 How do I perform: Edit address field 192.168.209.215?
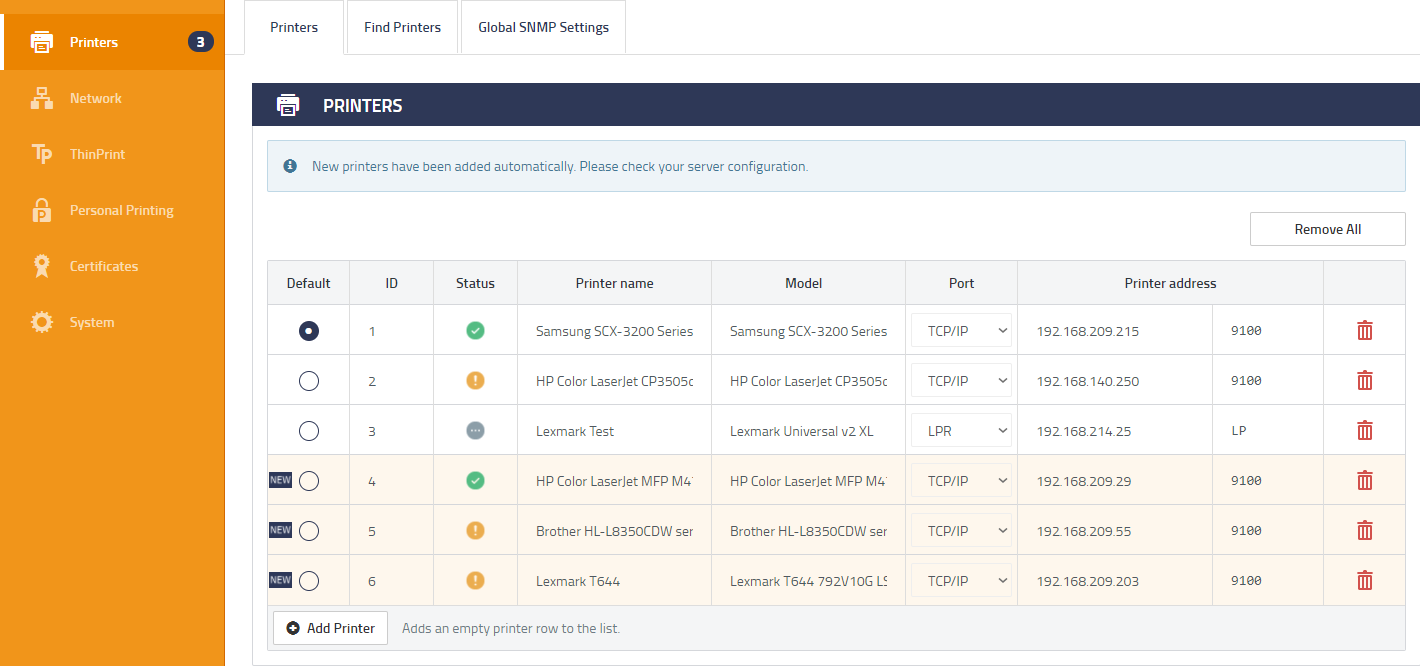tap(1115, 330)
